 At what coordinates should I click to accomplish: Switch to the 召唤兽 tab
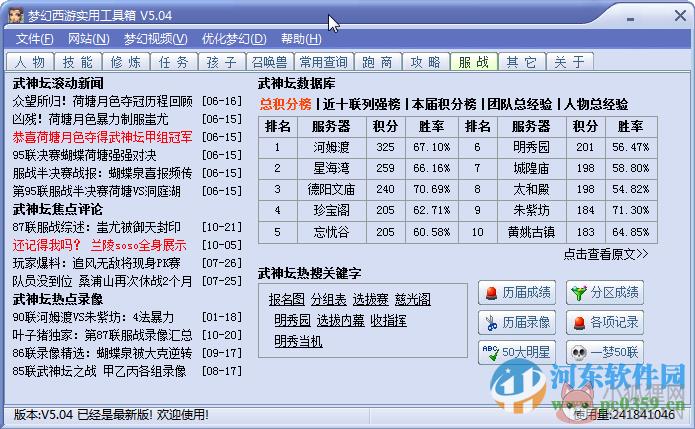[x=269, y=62]
